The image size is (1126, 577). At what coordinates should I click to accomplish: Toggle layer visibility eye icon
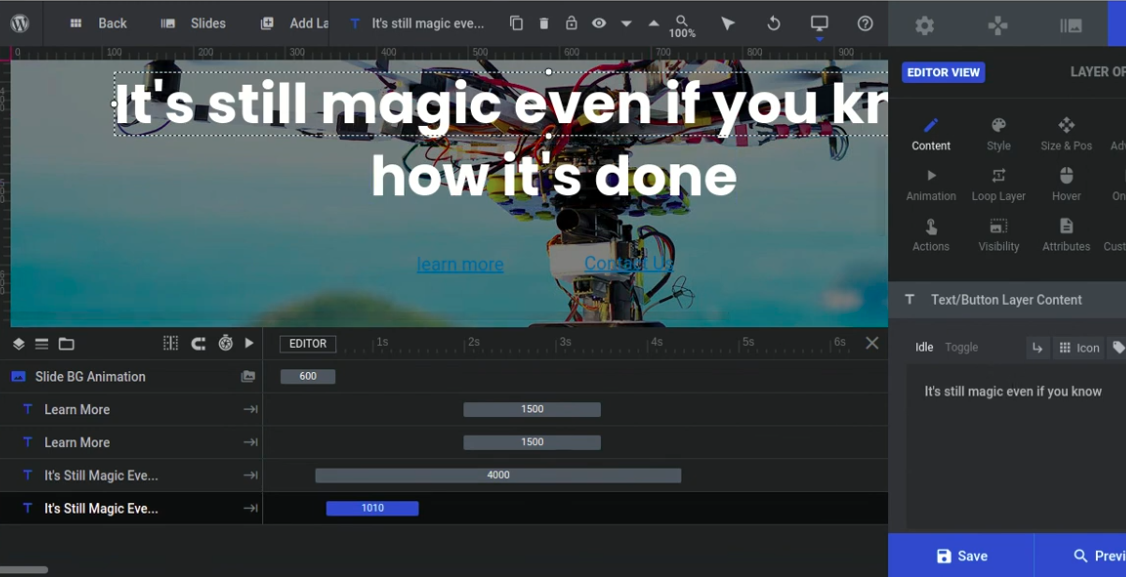point(598,23)
